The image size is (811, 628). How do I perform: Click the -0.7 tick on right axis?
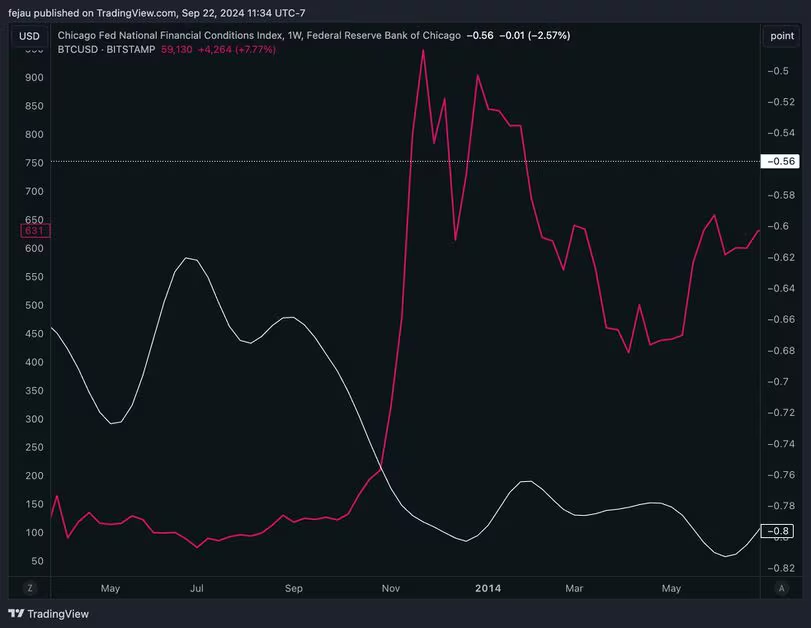coord(778,381)
